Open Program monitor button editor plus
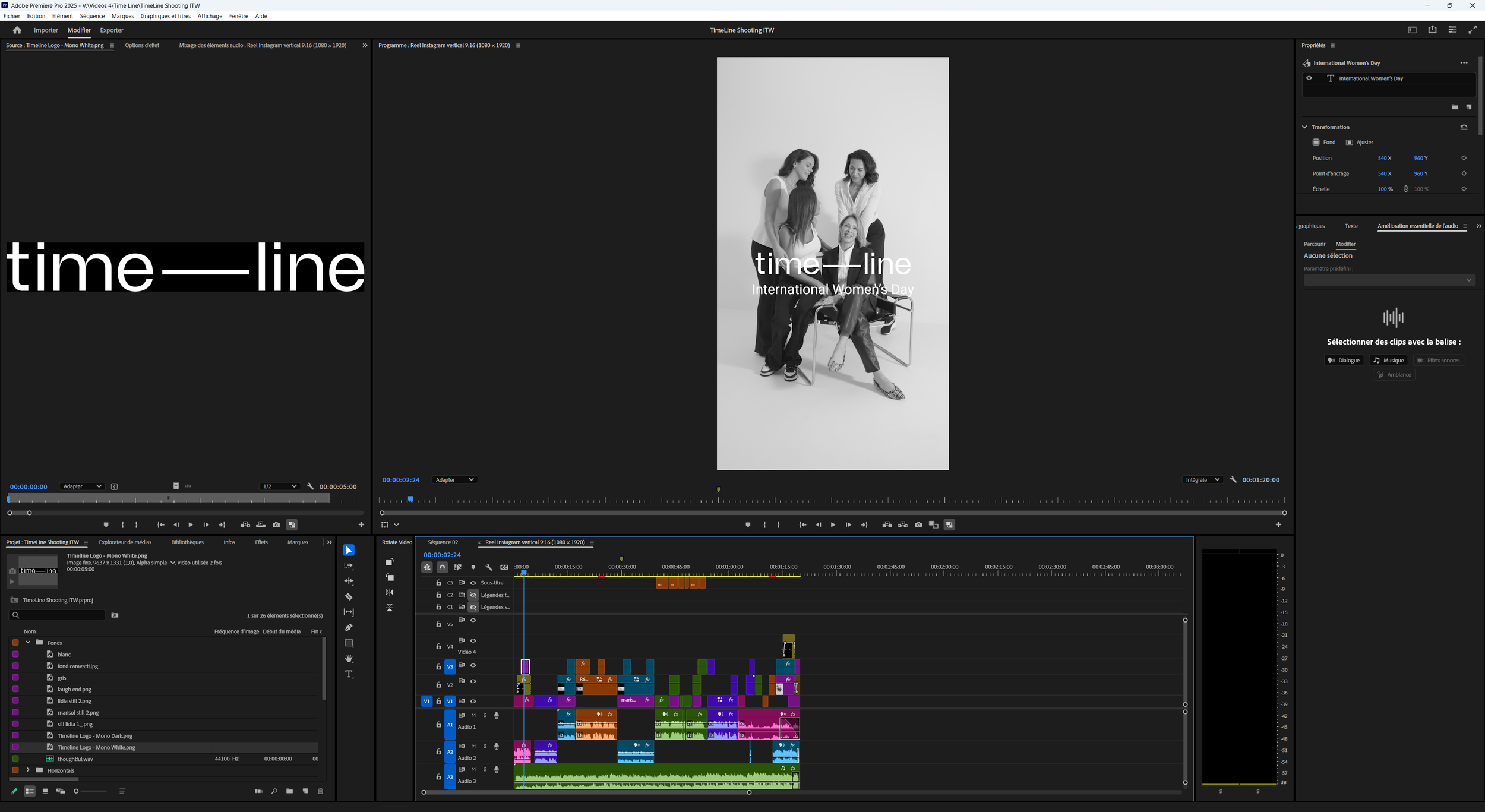This screenshot has width=1485, height=812. point(1278,525)
